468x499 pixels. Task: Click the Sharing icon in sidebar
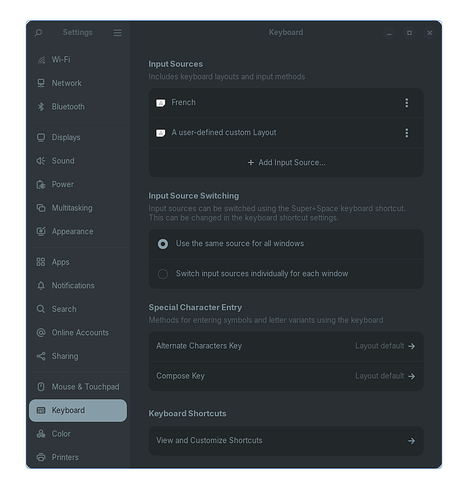coord(41,356)
